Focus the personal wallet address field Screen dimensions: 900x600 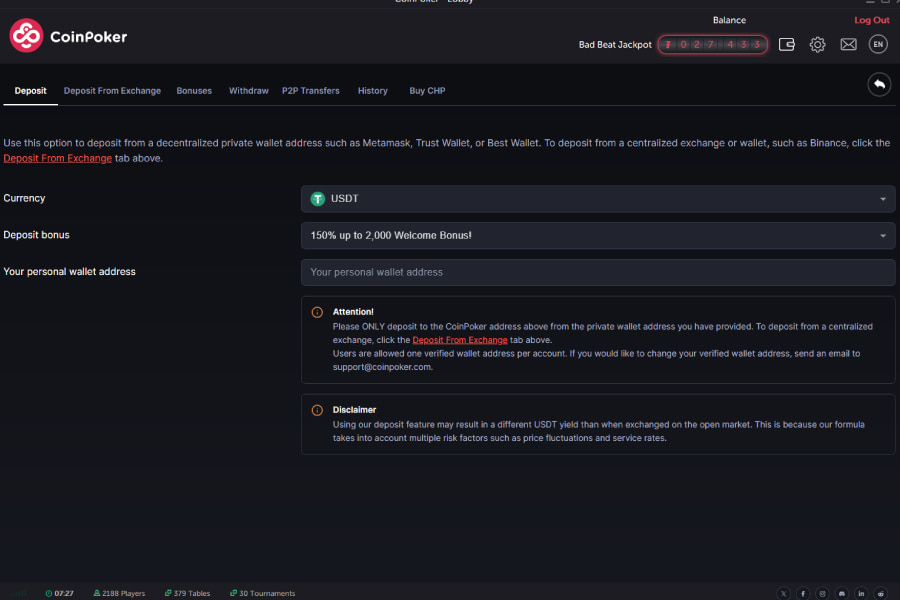[x=597, y=272]
